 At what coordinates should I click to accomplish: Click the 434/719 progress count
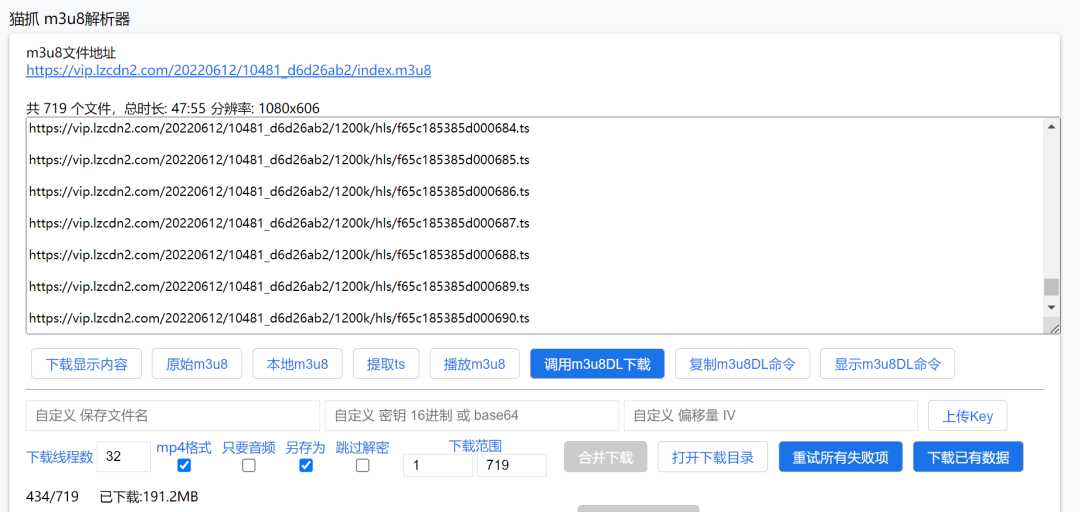[x=52, y=496]
